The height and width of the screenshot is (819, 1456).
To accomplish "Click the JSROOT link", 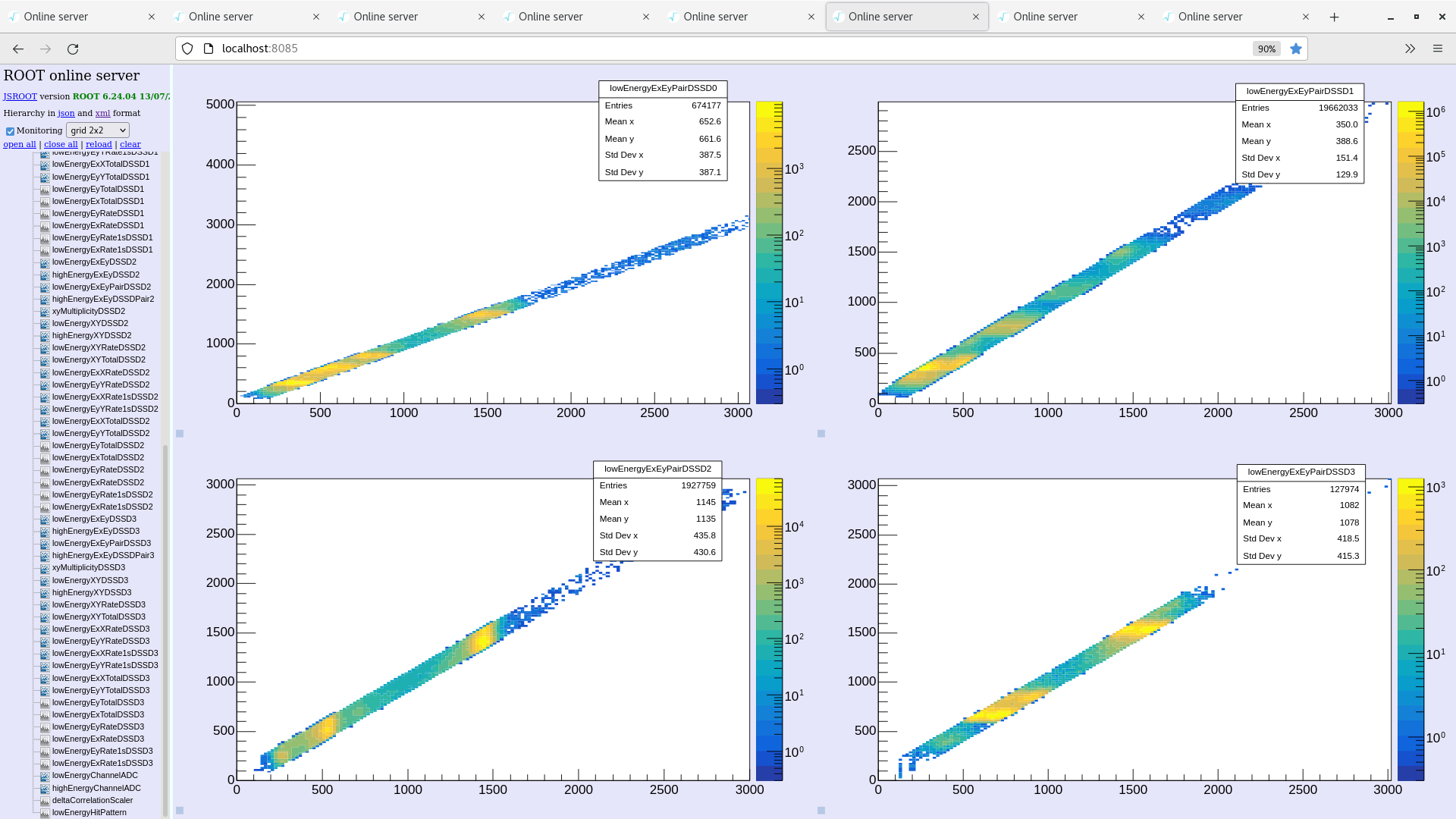I will [20, 96].
